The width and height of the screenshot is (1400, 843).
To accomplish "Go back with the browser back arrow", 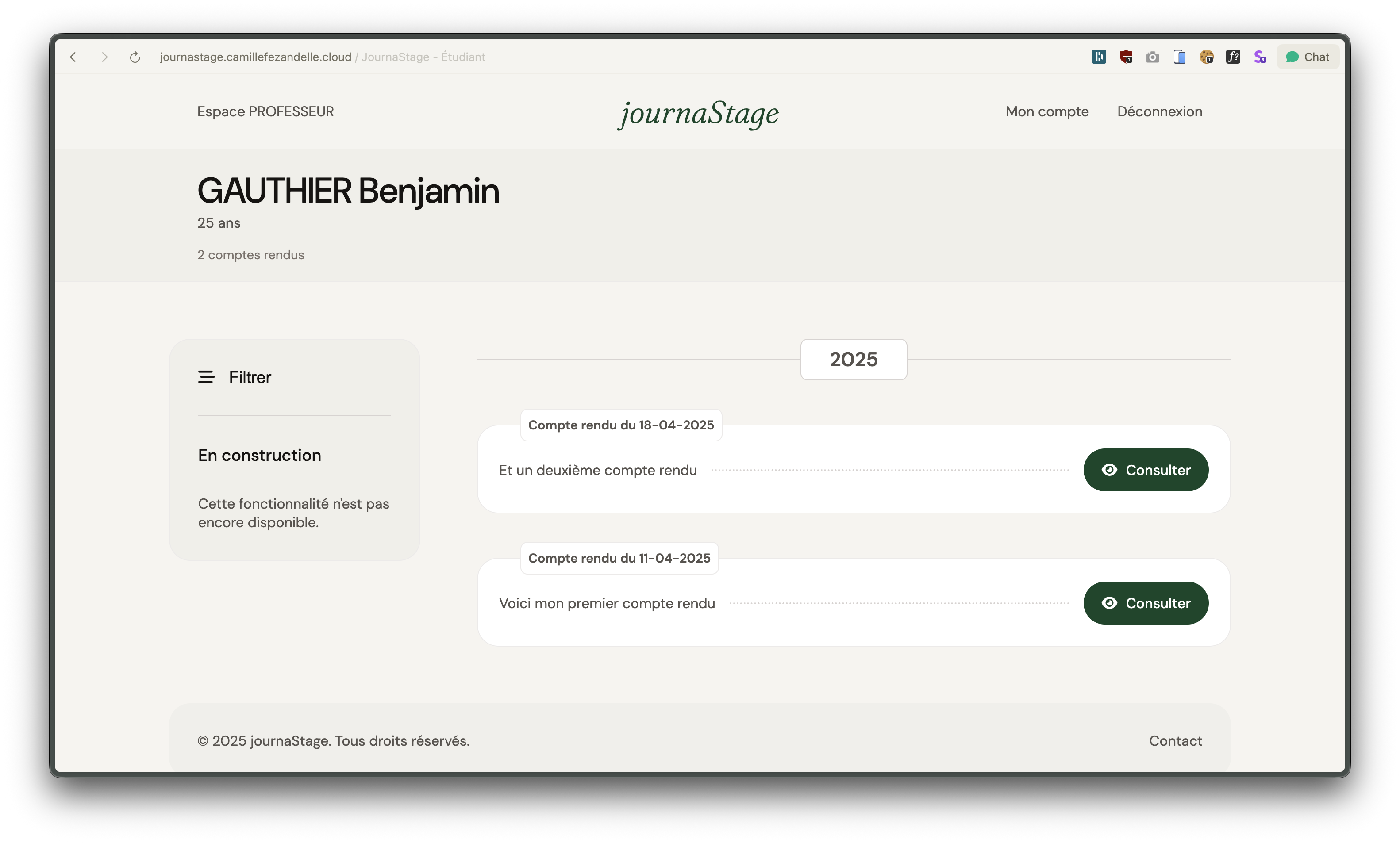I will (x=73, y=57).
